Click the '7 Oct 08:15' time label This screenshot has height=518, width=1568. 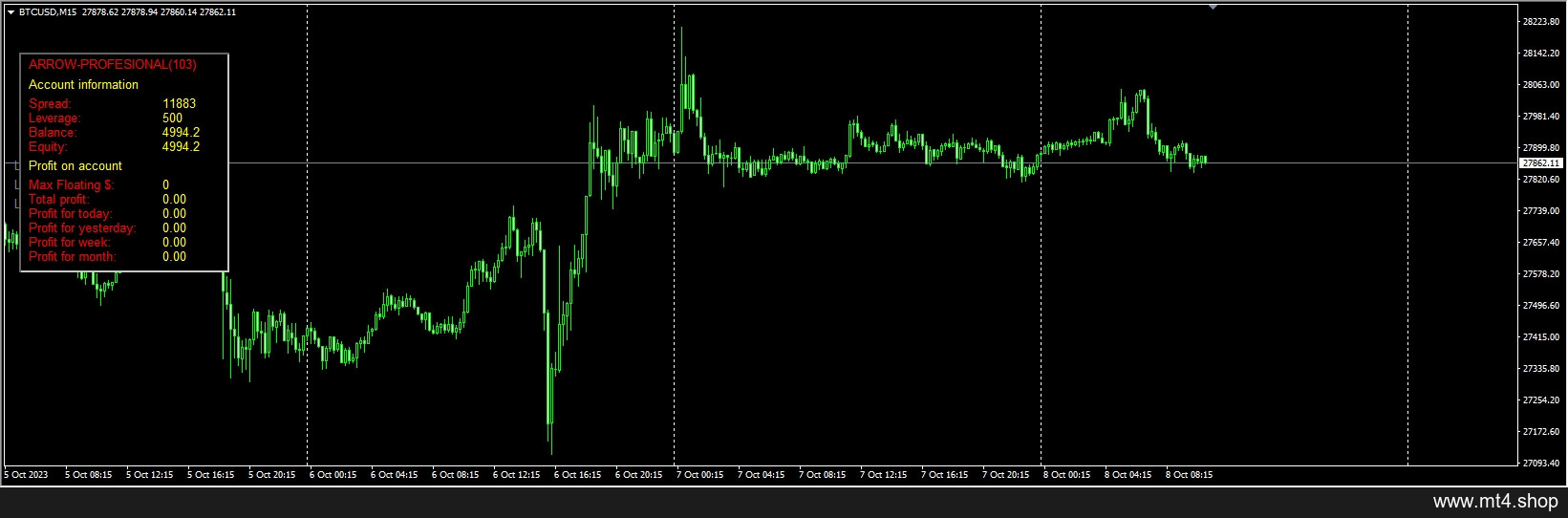[x=822, y=475]
